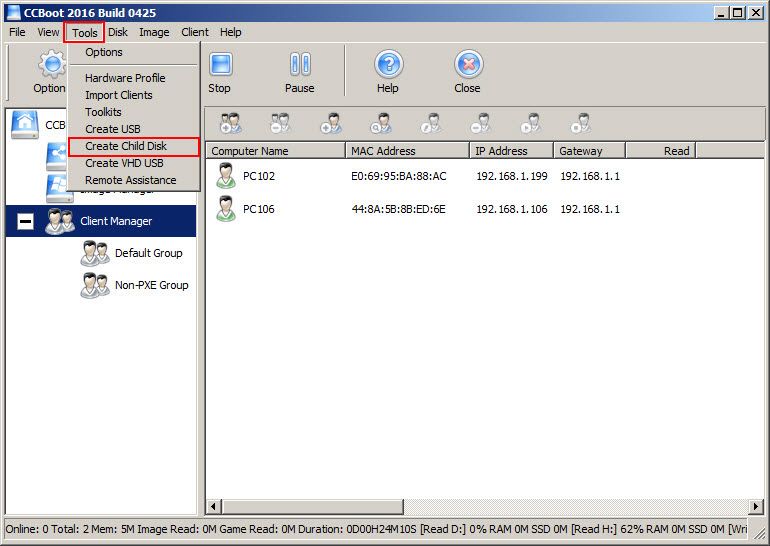Click the Close toolbar icon with red X
Viewport: 770px width, 546px height.
pyautogui.click(x=468, y=64)
